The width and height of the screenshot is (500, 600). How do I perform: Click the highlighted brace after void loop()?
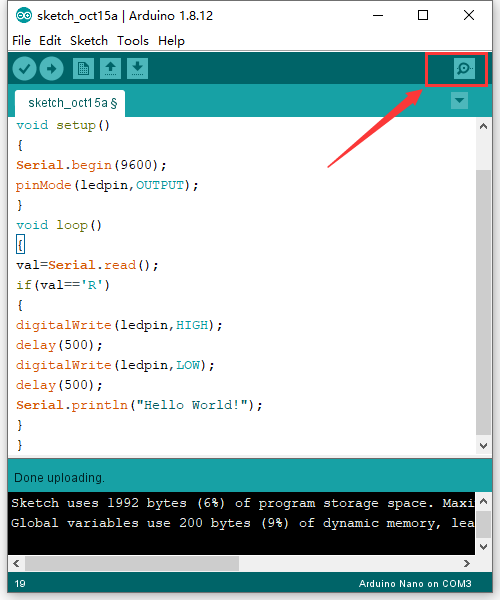coord(21,245)
